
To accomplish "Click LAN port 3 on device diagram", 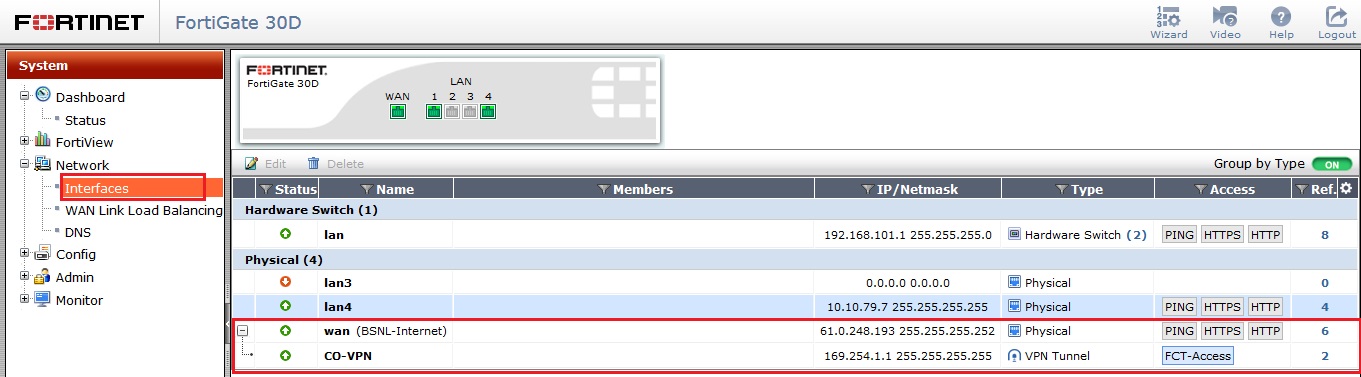I will [x=470, y=111].
